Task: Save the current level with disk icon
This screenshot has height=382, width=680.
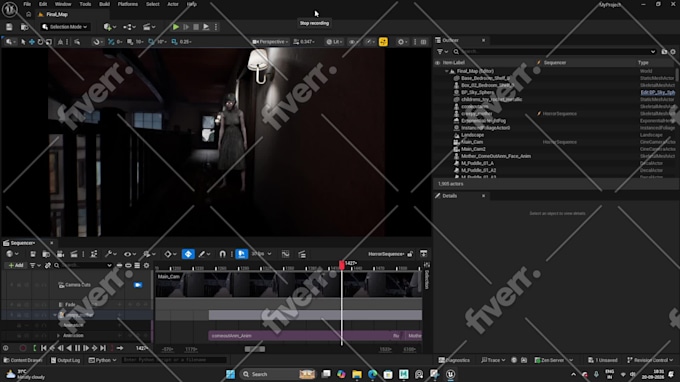Action: tap(9, 27)
